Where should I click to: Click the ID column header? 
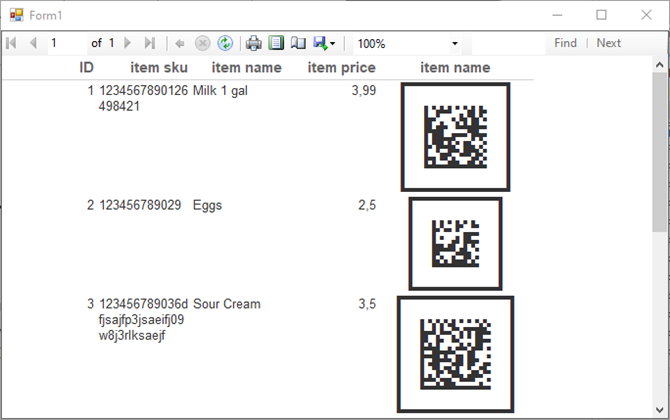(x=86, y=68)
